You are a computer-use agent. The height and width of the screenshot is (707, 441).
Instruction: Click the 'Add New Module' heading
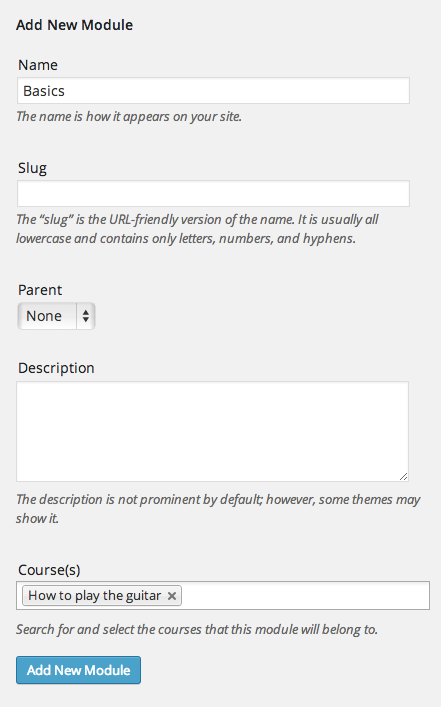74,25
